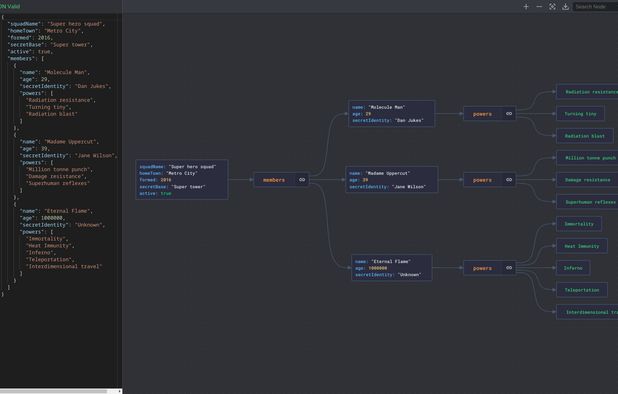Collapse Eternal Flame's powers node via link icon

509,268
